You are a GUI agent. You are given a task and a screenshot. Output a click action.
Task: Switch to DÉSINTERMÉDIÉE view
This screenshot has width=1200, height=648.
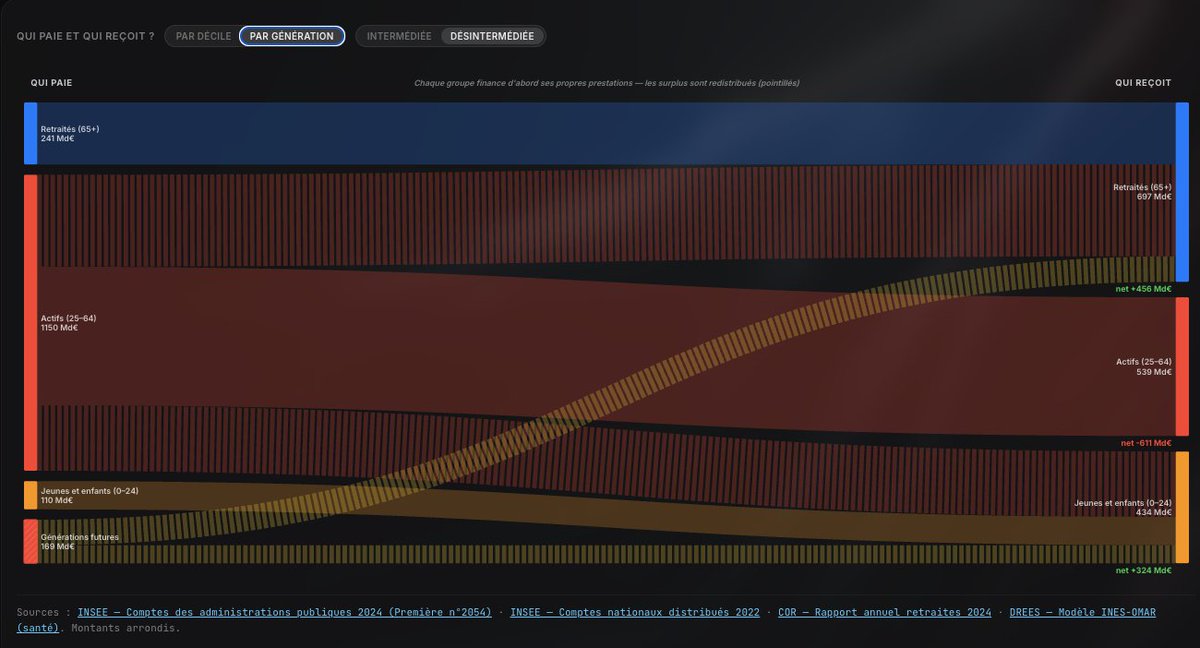493,36
